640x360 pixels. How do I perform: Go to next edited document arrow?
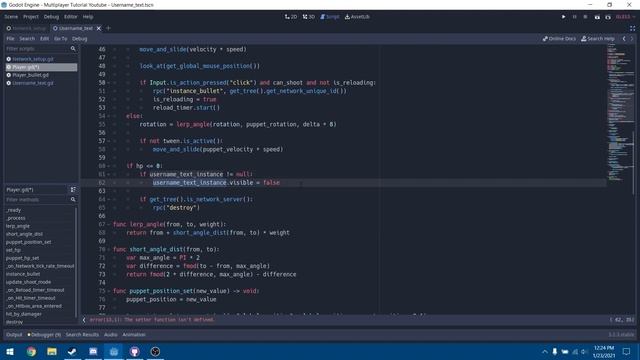[632, 39]
